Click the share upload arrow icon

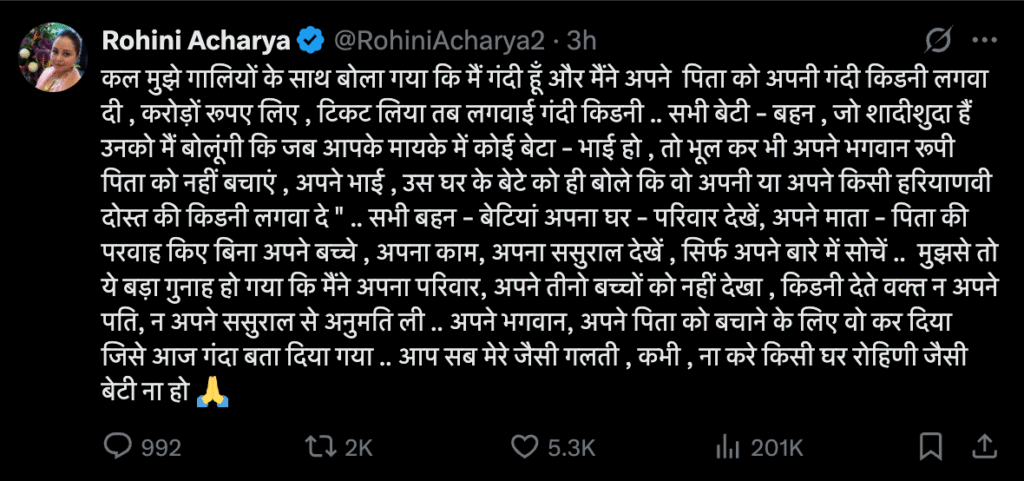(x=985, y=447)
